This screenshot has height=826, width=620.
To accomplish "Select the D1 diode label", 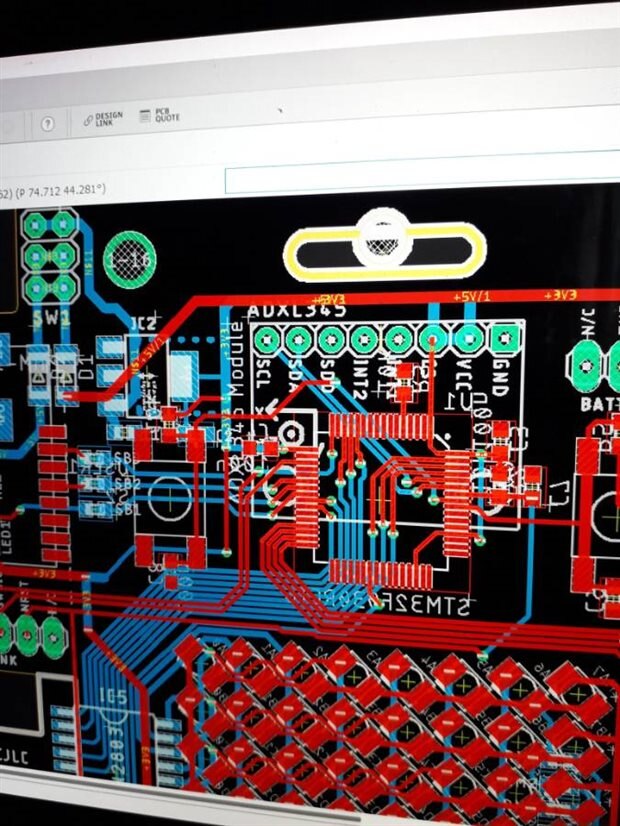I will coord(86,367).
